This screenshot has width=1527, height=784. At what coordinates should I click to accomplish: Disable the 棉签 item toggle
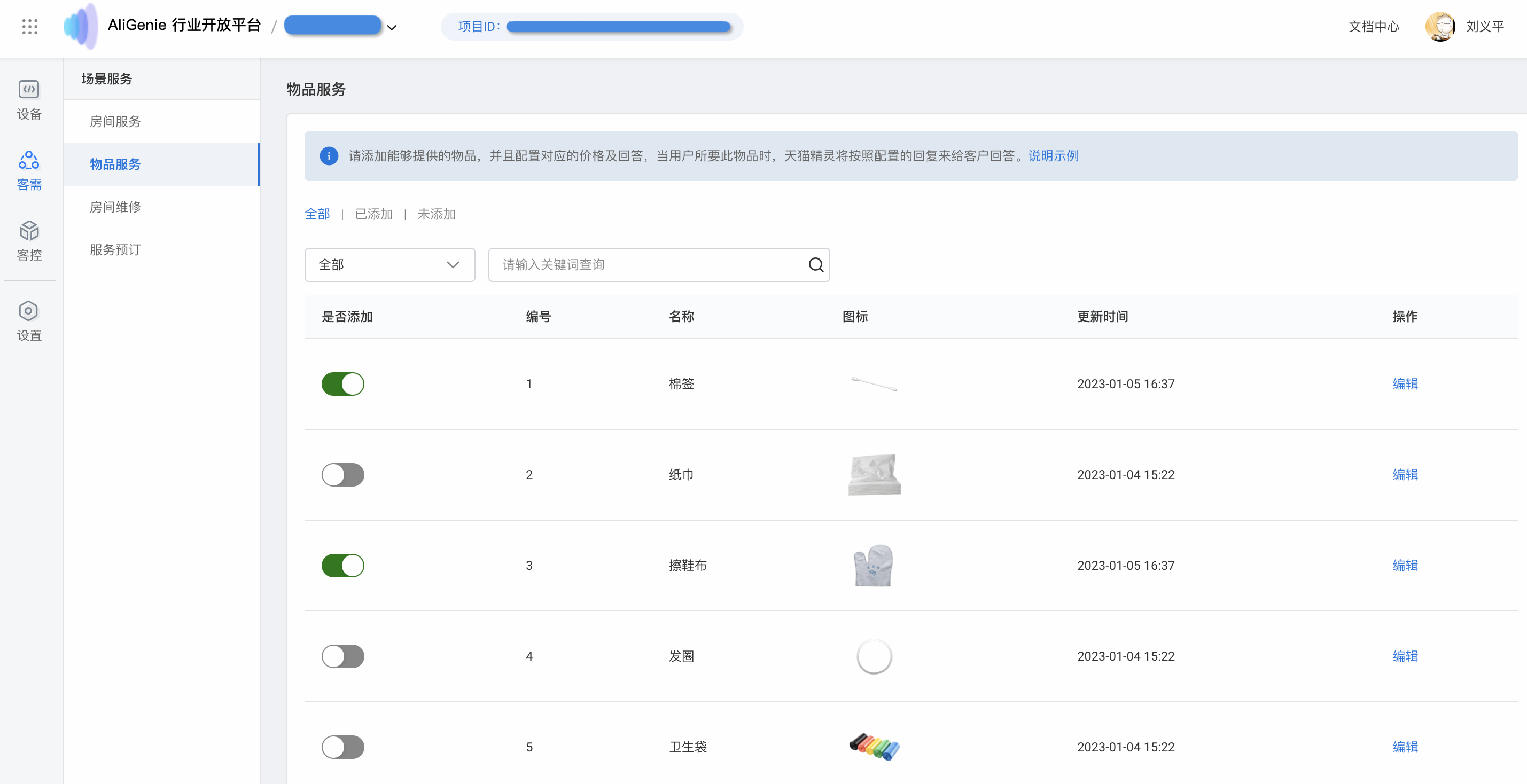[x=342, y=384]
